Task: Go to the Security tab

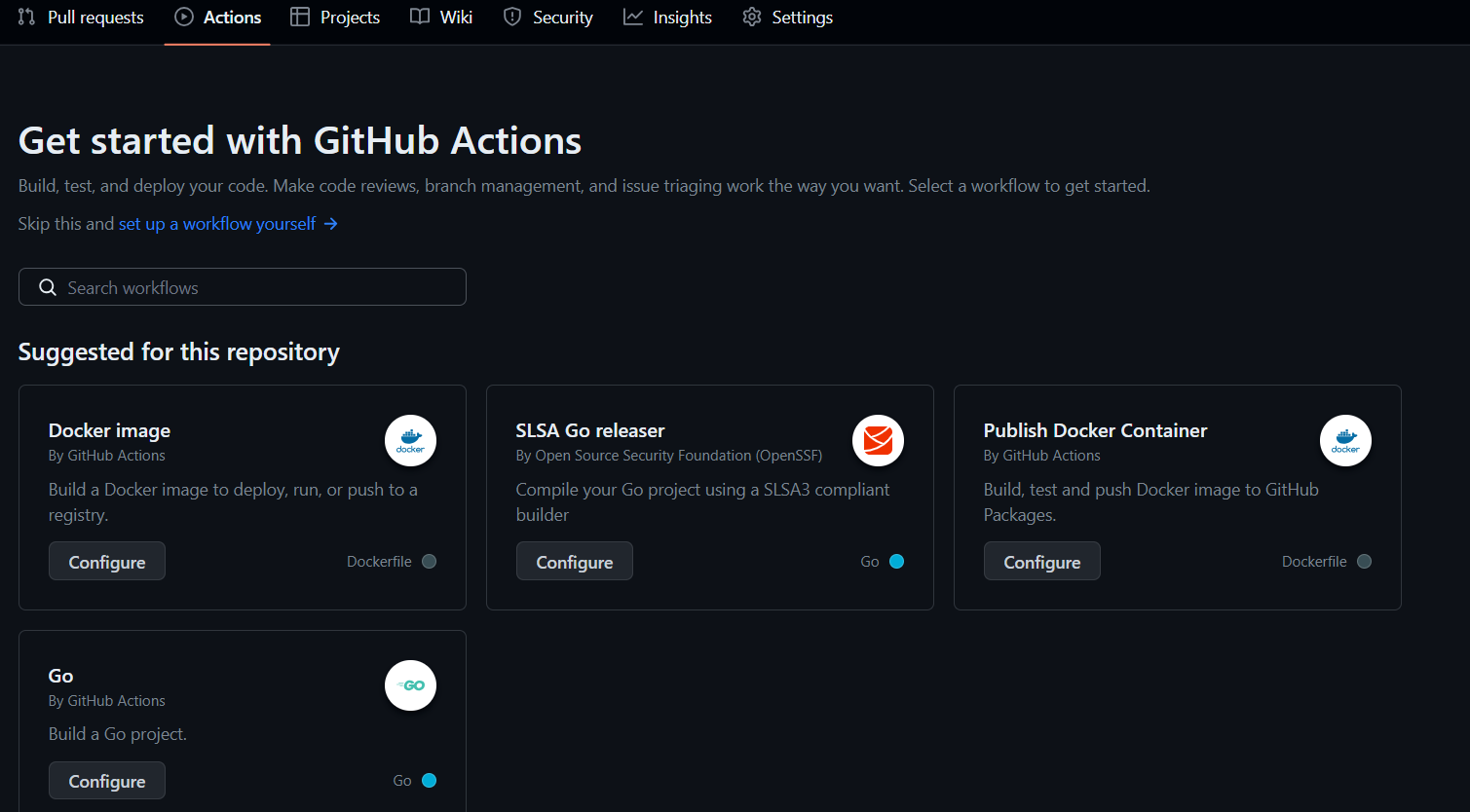Action: click(x=547, y=18)
